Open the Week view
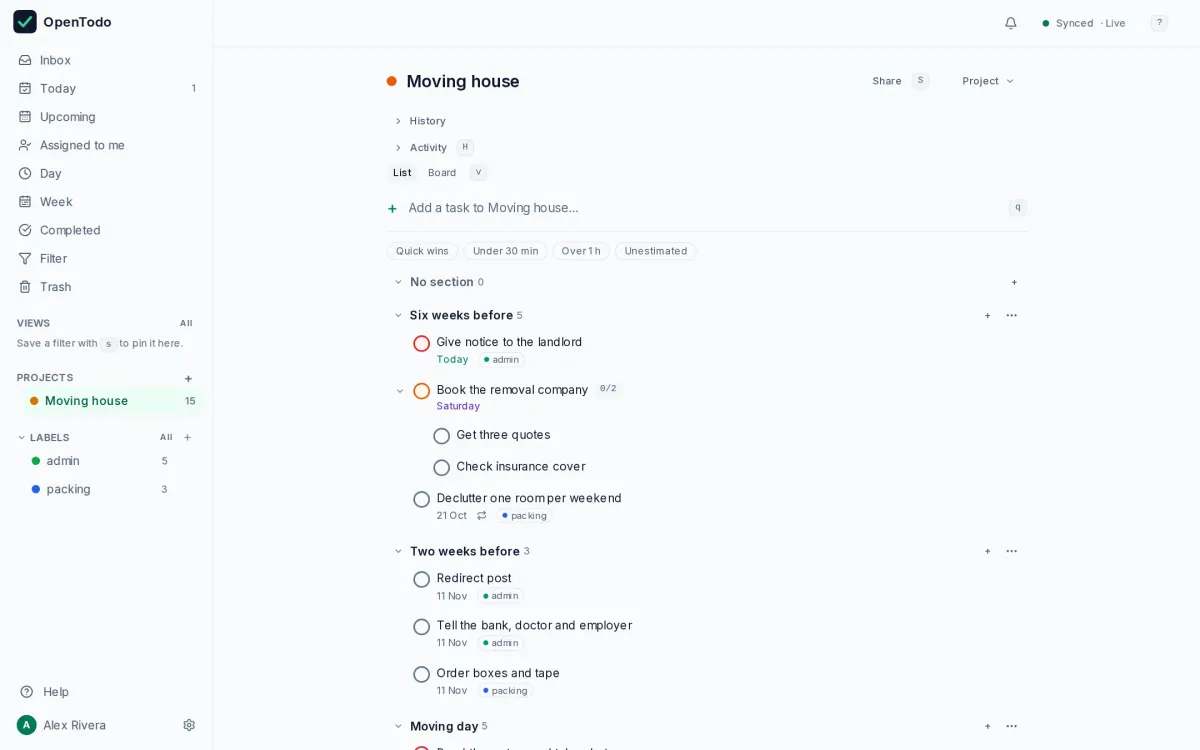1200x750 pixels. tap(107, 202)
